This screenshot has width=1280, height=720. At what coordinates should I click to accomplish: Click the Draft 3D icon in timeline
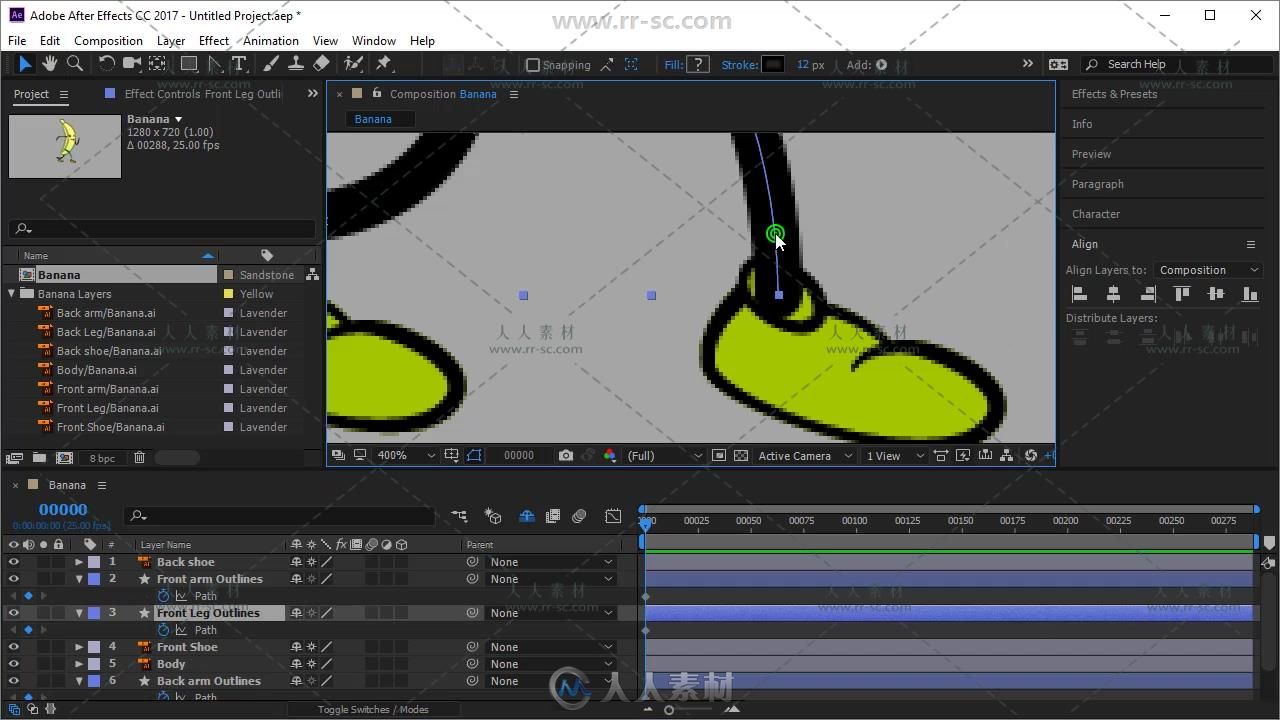pyautogui.click(x=493, y=516)
